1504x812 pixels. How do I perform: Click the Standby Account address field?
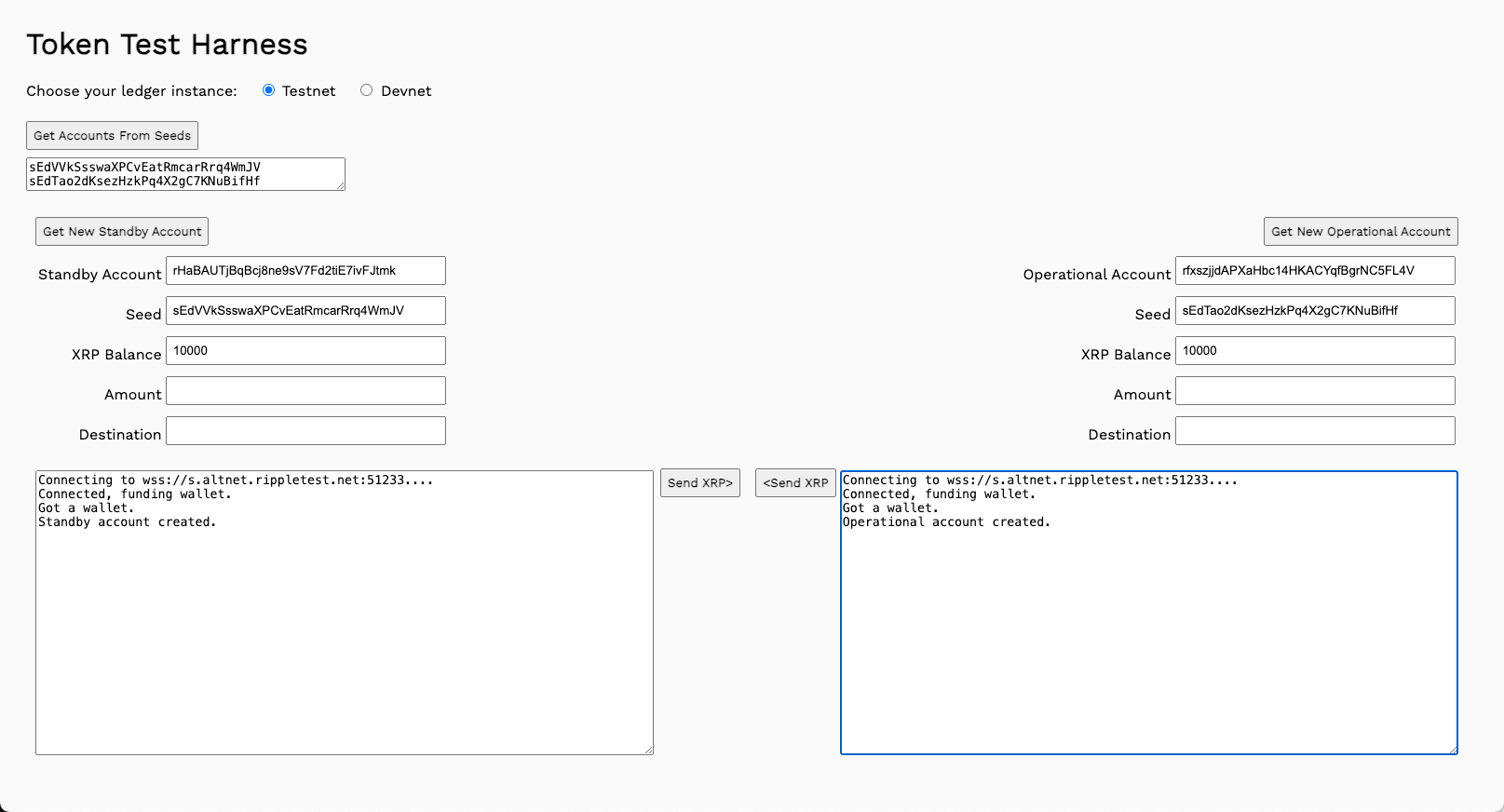pyautogui.click(x=305, y=271)
